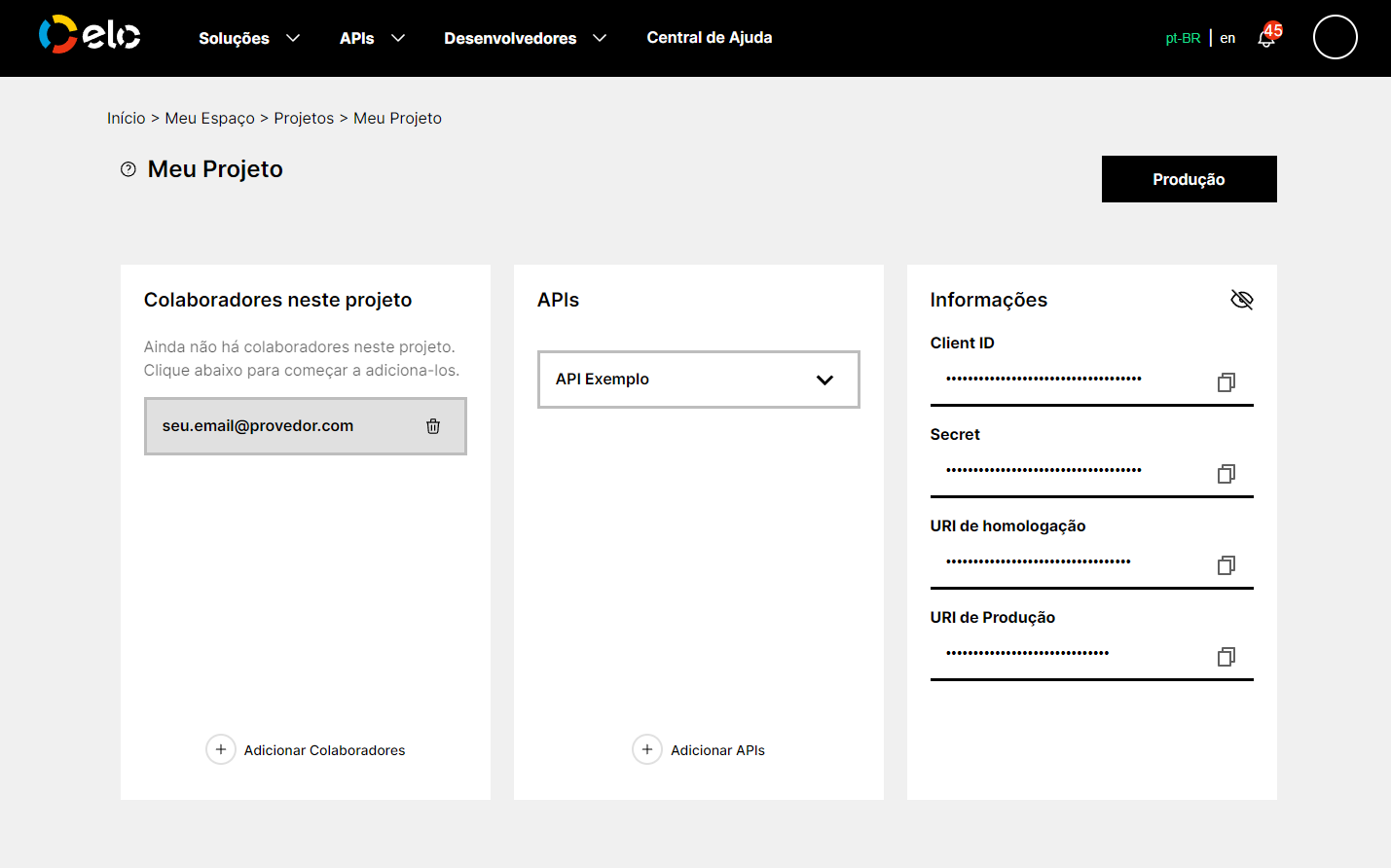
Task: Click the Adicionar APIs button
Action: point(698,749)
